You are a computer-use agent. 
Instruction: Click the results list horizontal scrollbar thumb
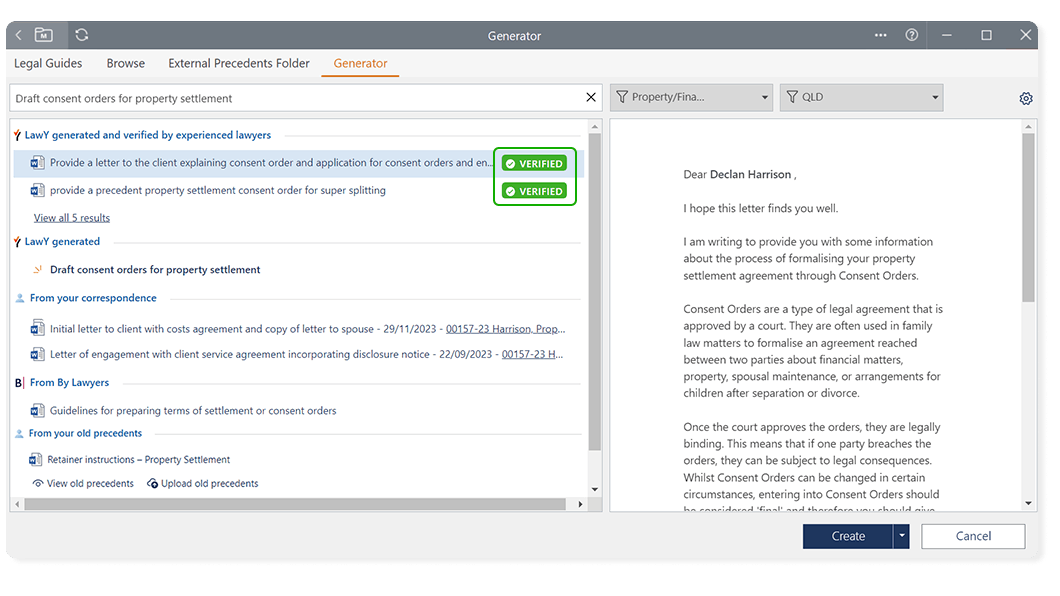coord(295,504)
